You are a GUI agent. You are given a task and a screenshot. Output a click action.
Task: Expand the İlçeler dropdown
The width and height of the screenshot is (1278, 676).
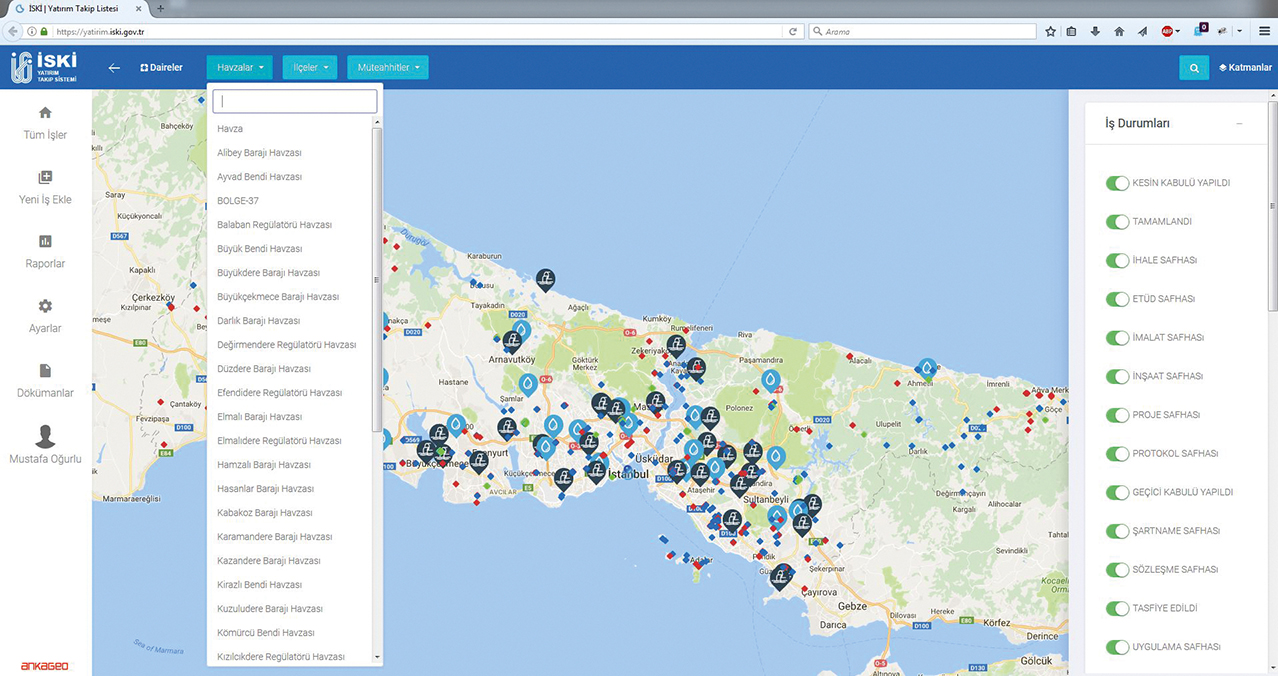310,68
